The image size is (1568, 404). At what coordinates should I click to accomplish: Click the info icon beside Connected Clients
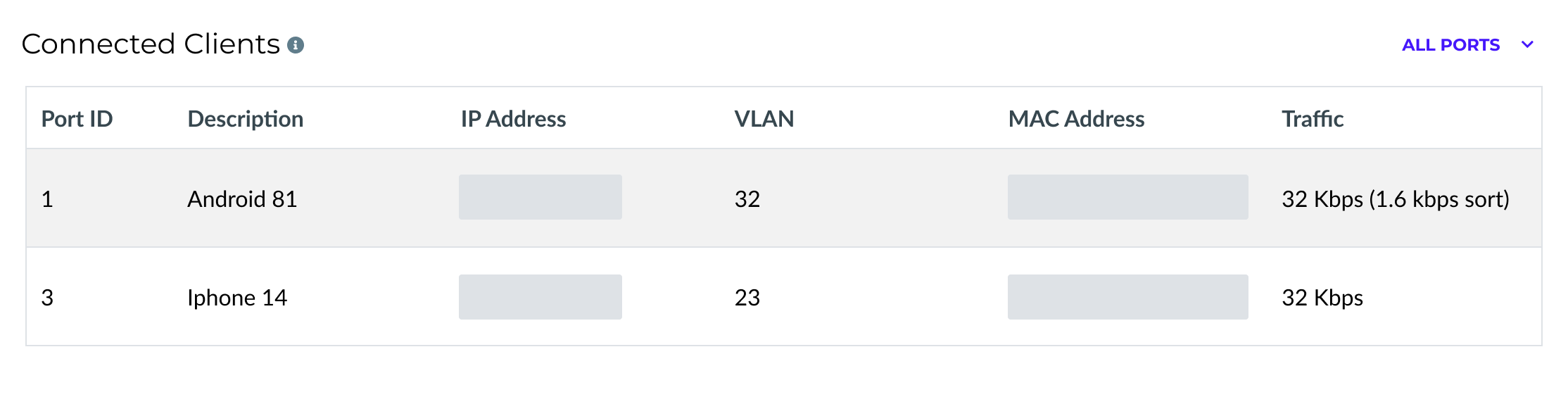296,45
